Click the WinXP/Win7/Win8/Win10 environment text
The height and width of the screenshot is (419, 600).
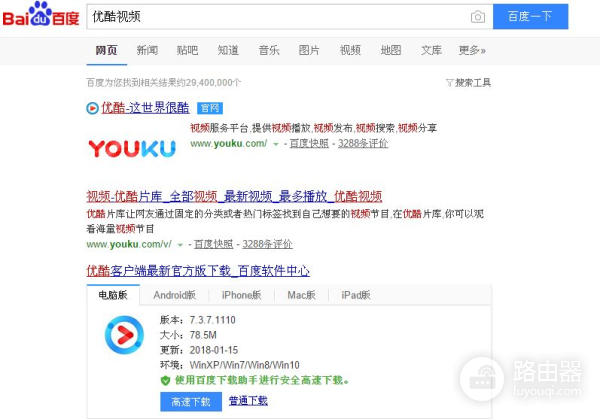[x=245, y=365]
